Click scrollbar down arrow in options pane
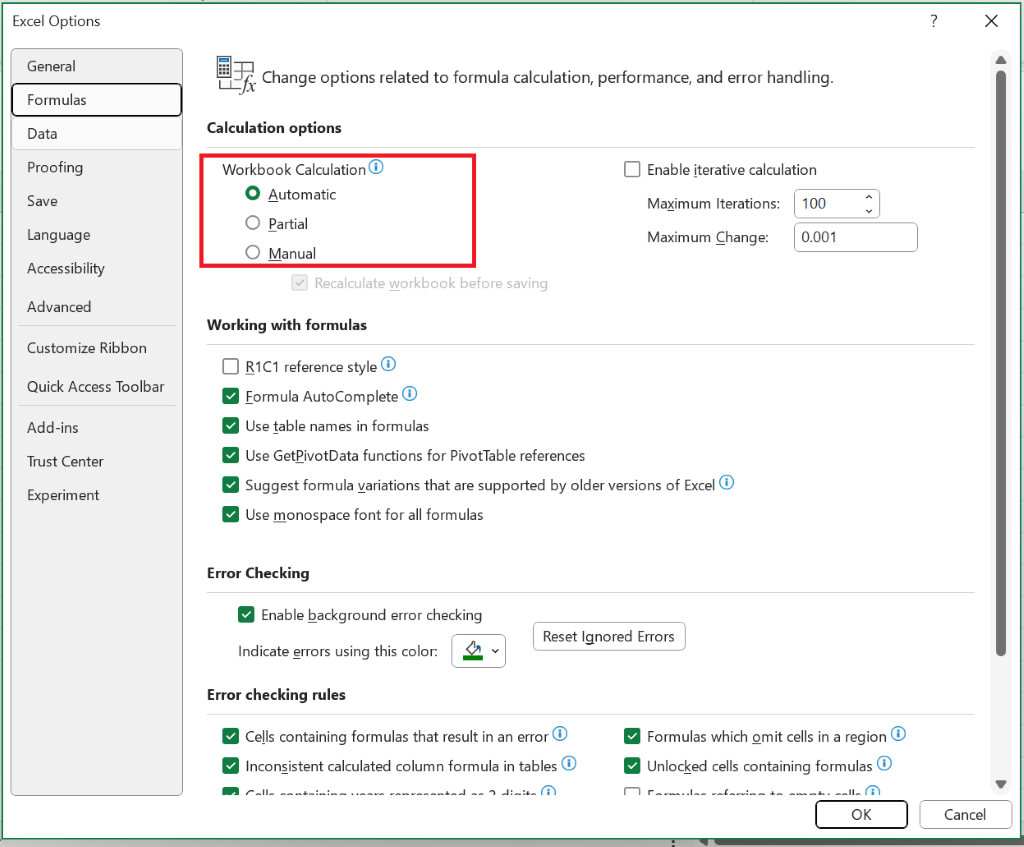This screenshot has width=1024, height=847. (x=1000, y=784)
